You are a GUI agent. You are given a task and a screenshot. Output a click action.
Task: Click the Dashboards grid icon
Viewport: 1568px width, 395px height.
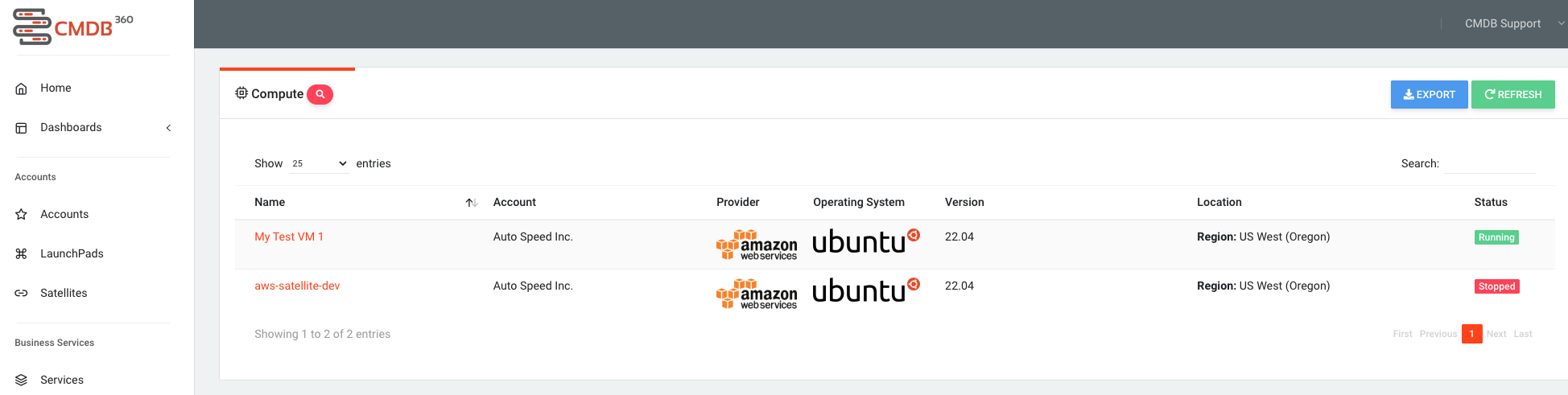(22, 128)
